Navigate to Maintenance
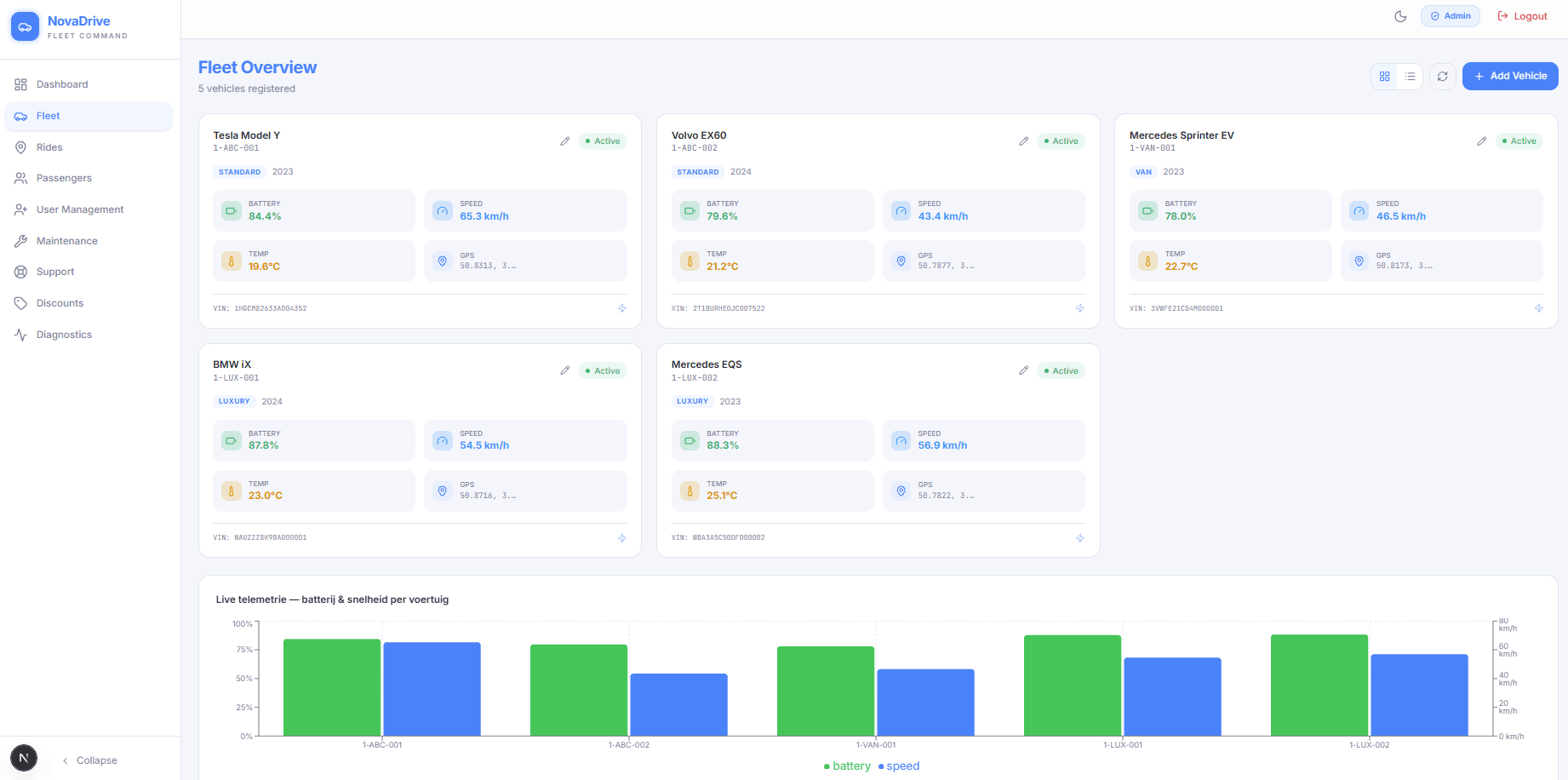The height and width of the screenshot is (780, 1568). point(89,241)
